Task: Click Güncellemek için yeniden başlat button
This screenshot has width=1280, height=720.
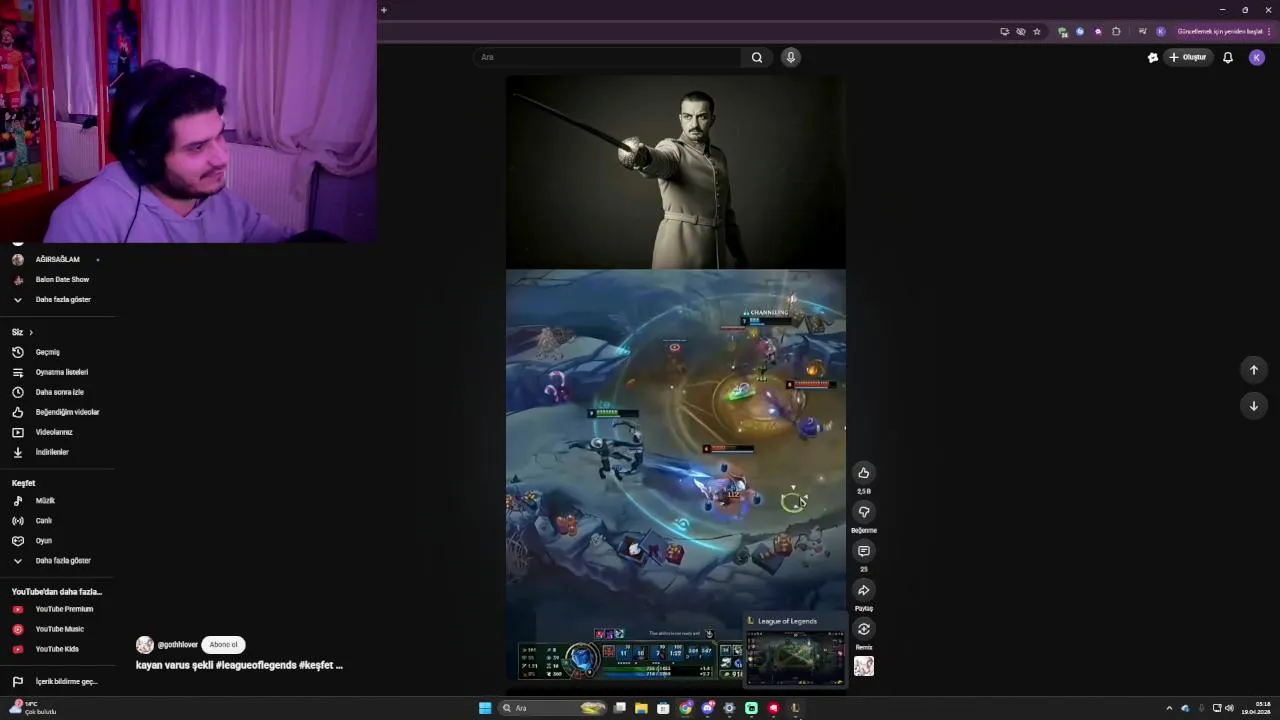Action: coord(1223,31)
